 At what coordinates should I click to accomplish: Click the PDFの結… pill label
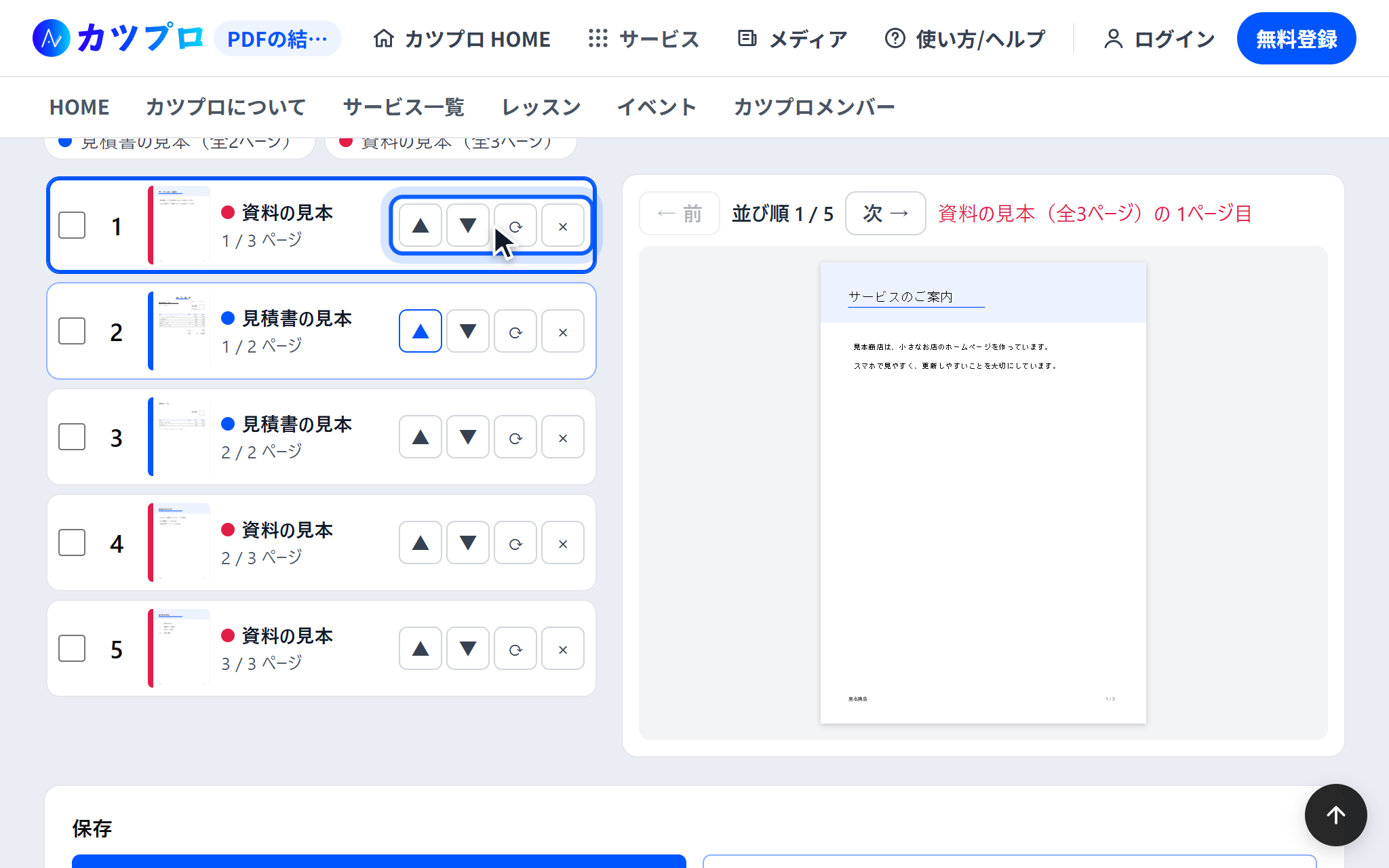coord(277,39)
